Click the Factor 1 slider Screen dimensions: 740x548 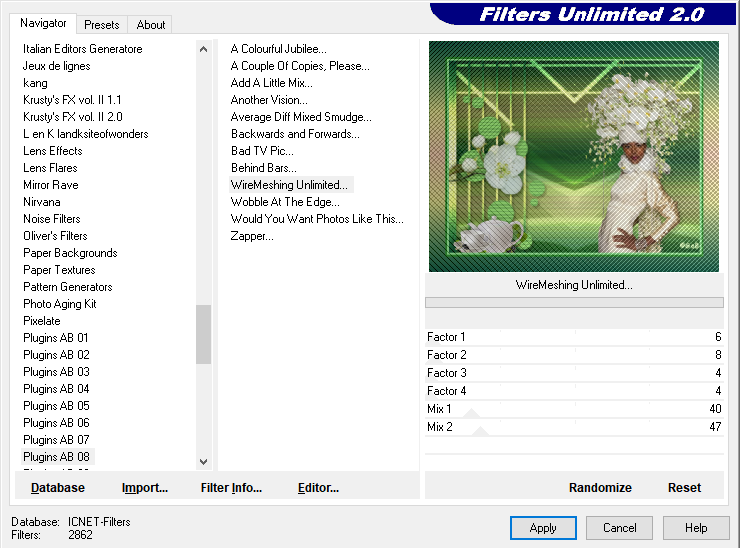tap(574, 337)
